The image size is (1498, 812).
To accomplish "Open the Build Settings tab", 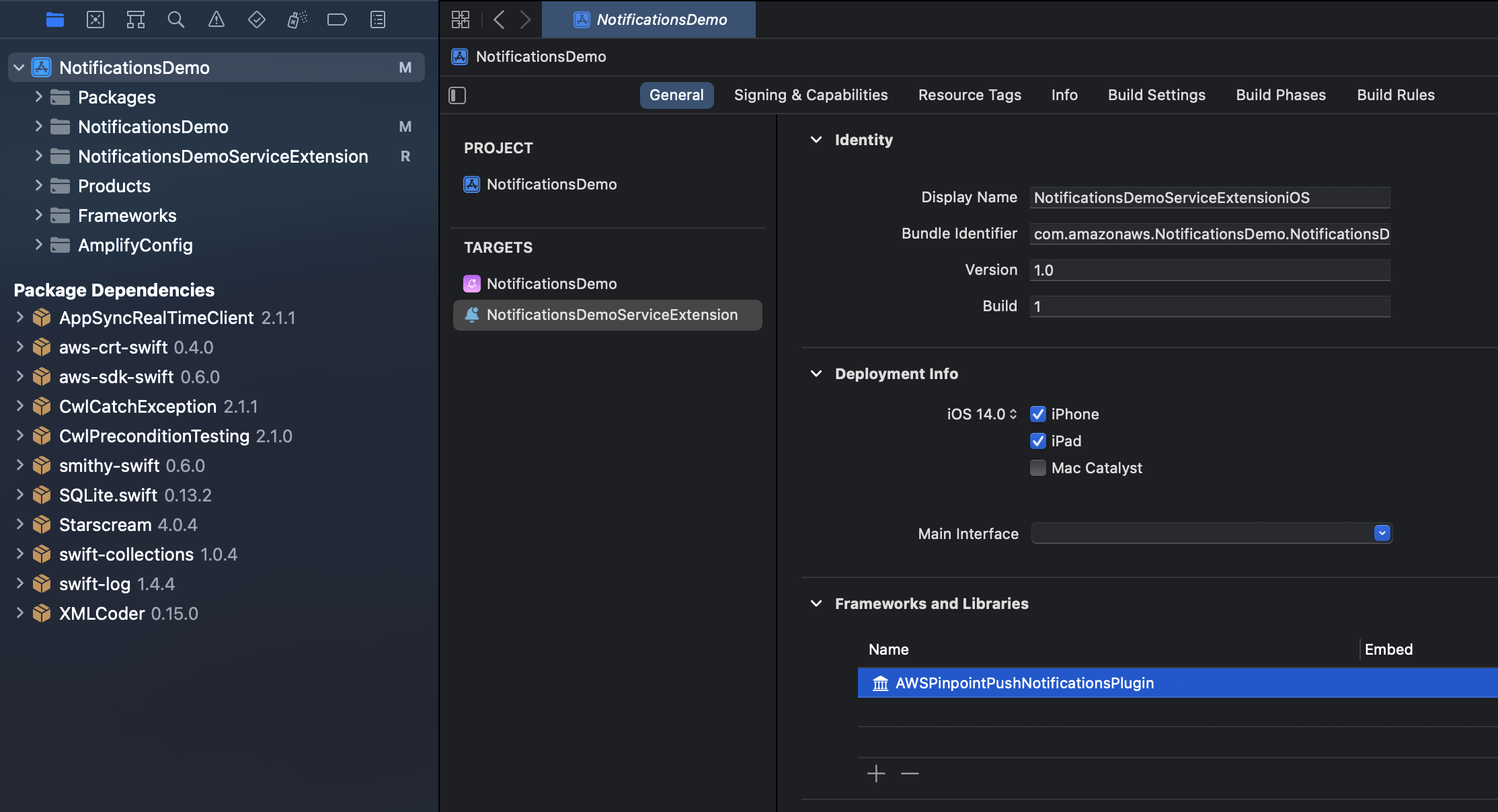I will pos(1156,95).
